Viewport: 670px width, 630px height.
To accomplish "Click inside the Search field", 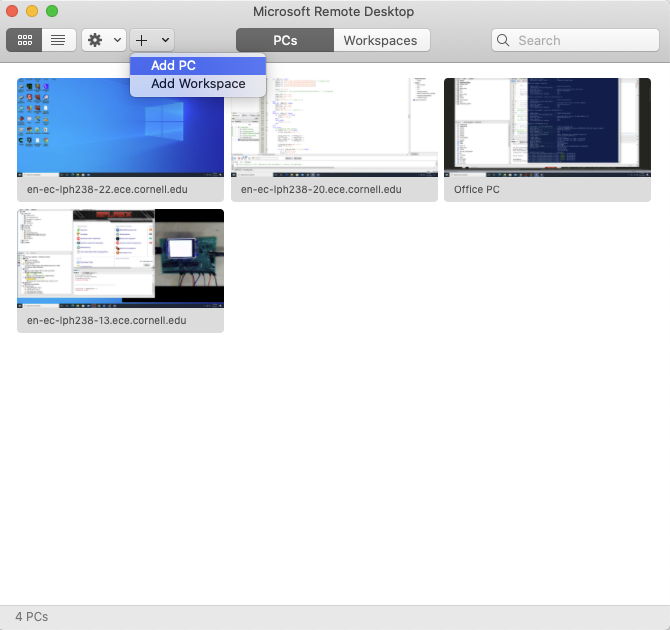I will (x=585, y=40).
